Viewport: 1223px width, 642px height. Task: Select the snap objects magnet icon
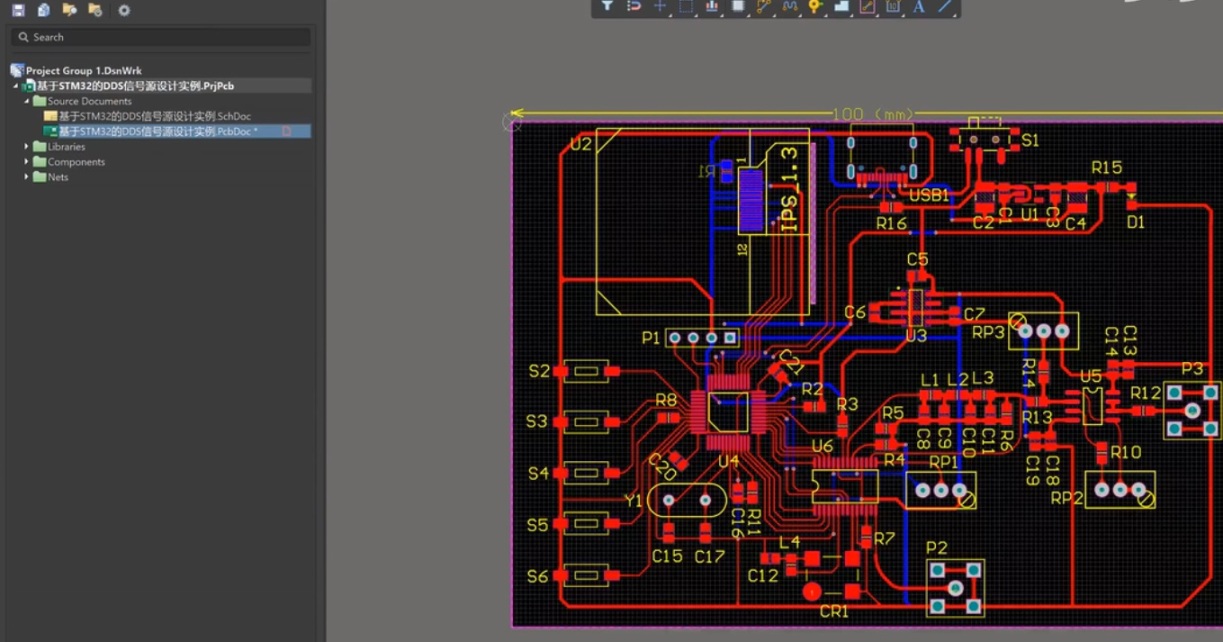[x=634, y=6]
